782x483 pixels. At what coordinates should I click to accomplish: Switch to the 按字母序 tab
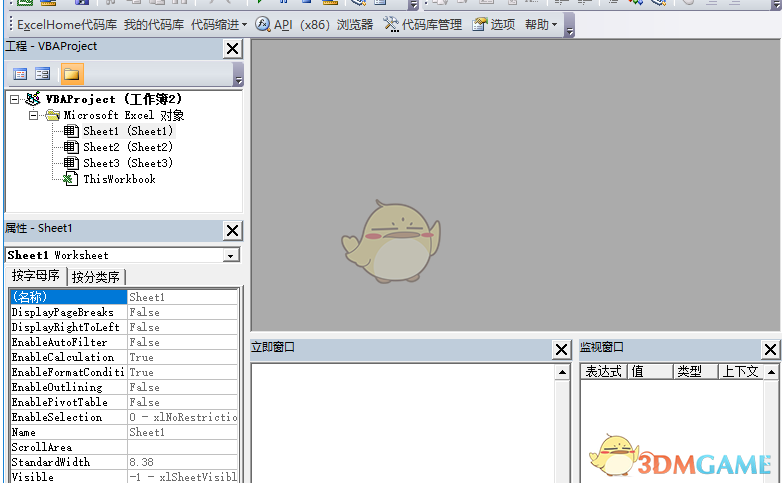36,275
